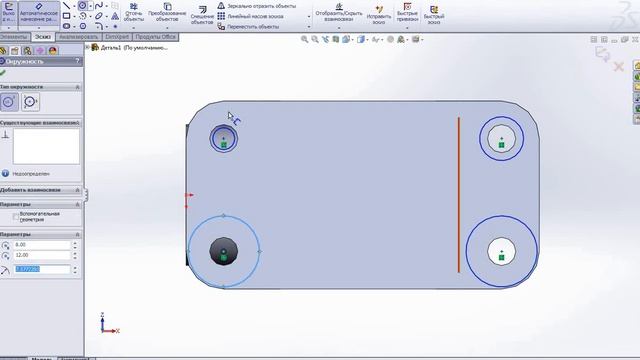Toggle Вспомогательная геометрия checkbox
The image size is (640, 360).
click(x=16, y=217)
